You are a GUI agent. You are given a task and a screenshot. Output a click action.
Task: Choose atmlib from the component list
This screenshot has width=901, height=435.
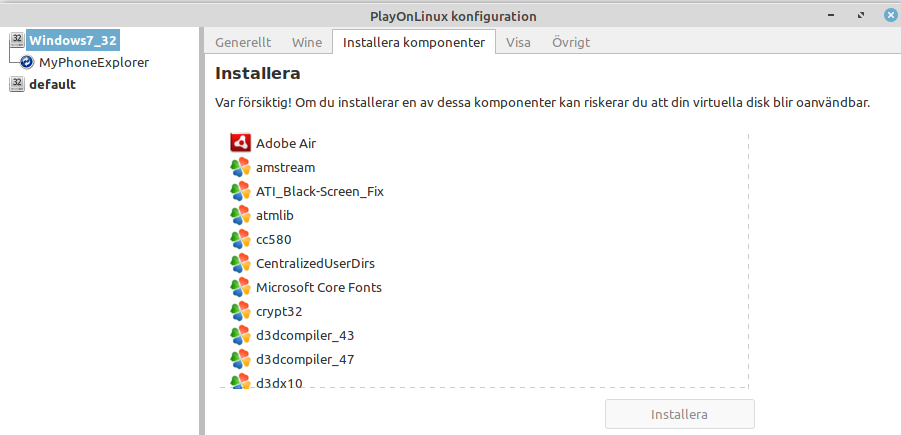click(275, 215)
